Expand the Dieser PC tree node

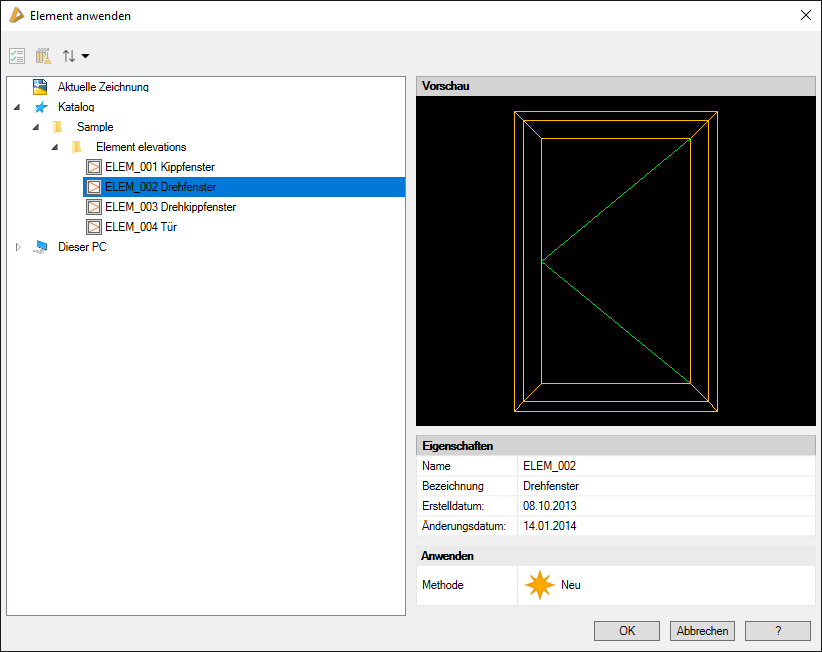[x=17, y=247]
